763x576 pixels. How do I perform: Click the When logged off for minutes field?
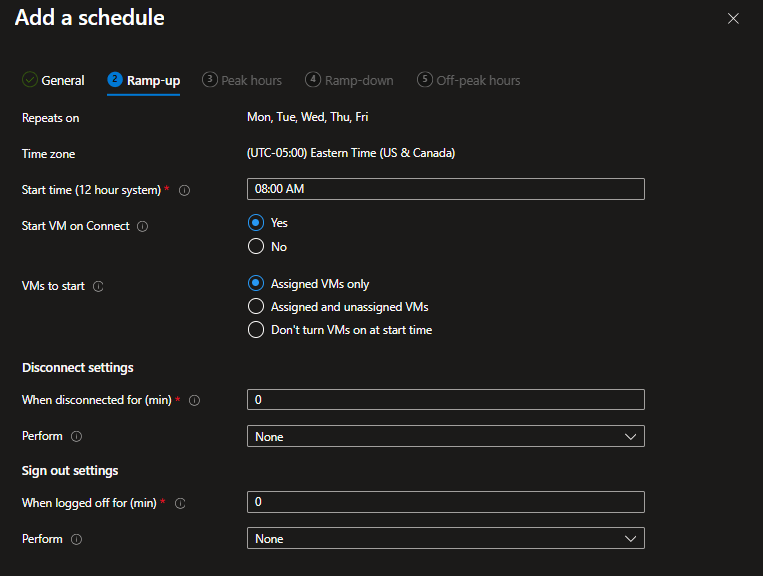click(445, 502)
